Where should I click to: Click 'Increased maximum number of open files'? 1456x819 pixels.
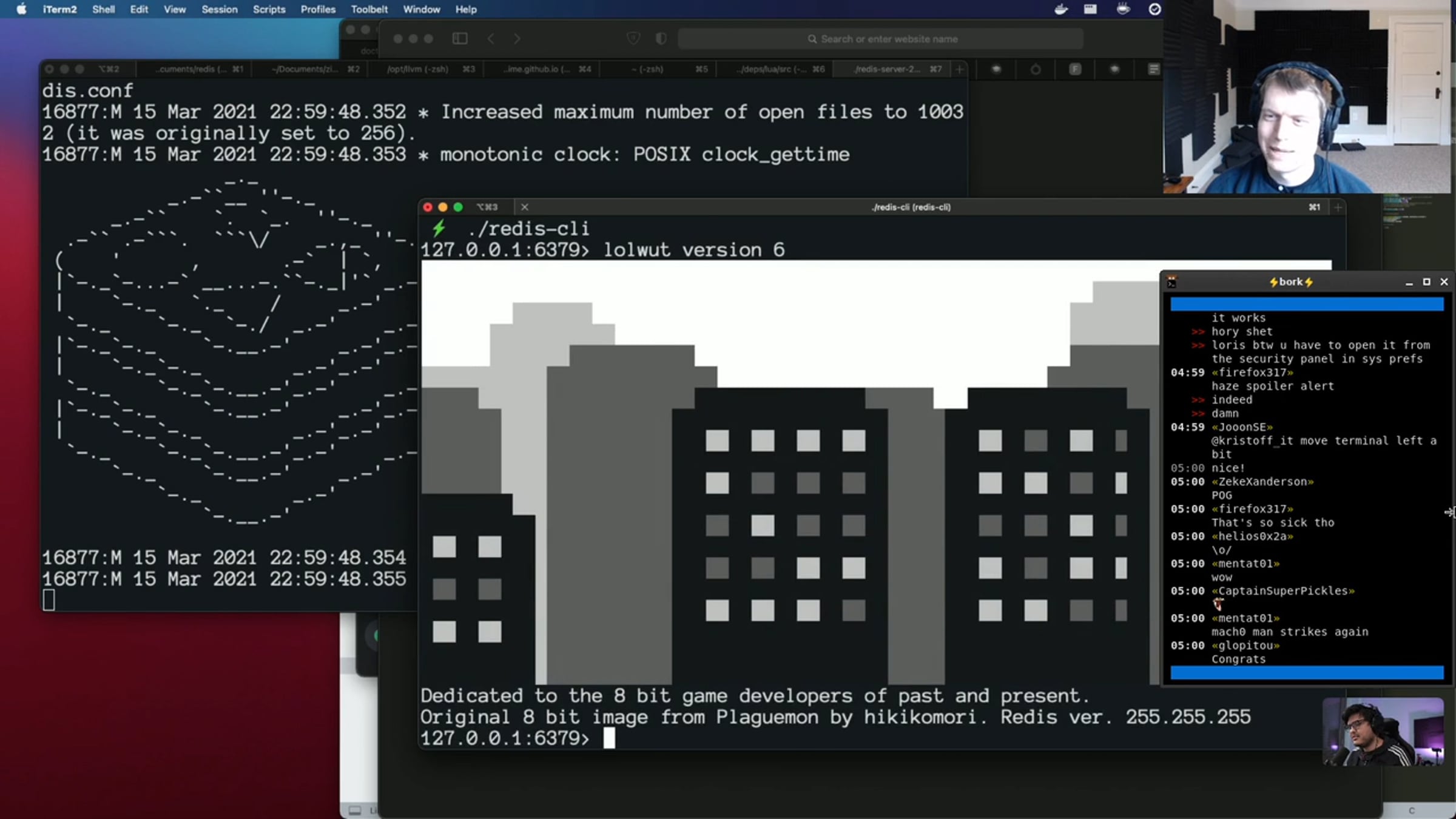655,112
